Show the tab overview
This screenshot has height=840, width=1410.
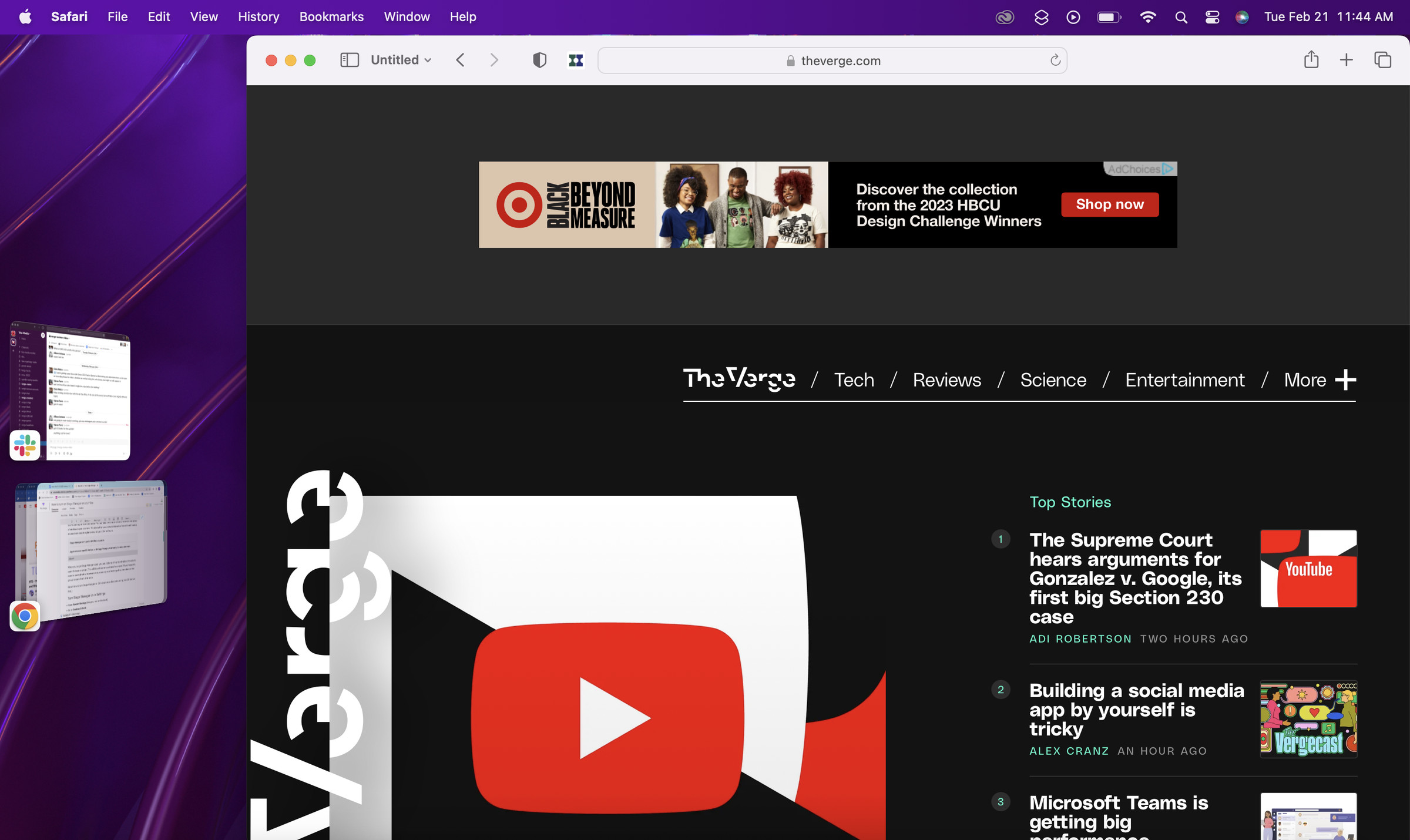tap(1382, 60)
